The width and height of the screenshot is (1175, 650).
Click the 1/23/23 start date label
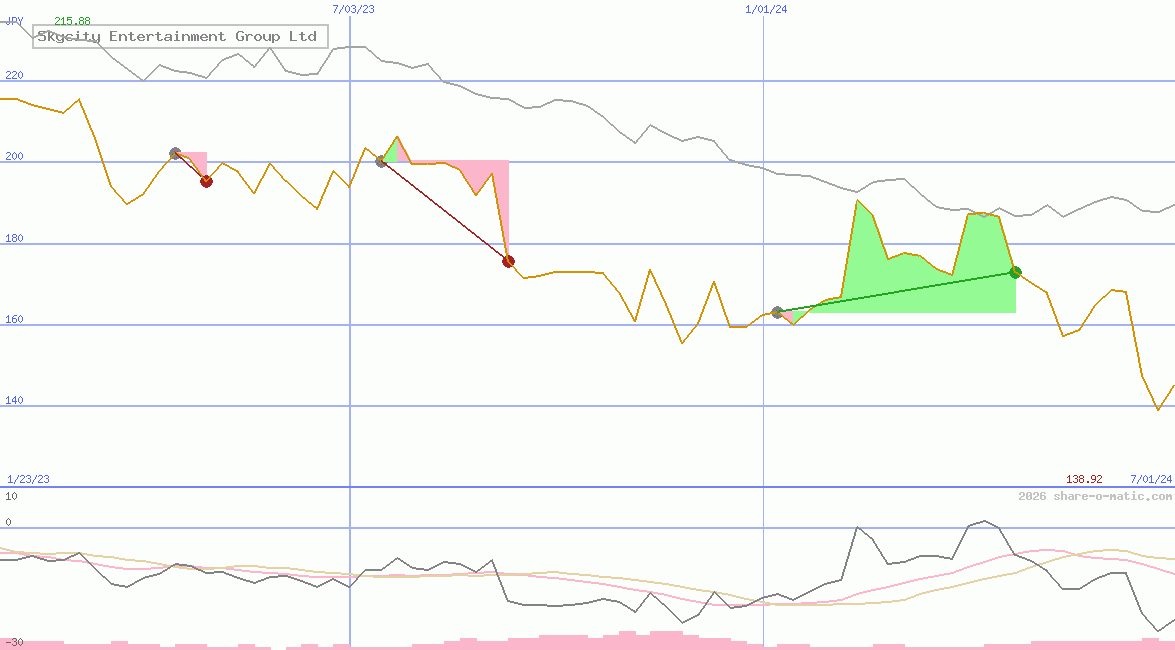(x=28, y=479)
